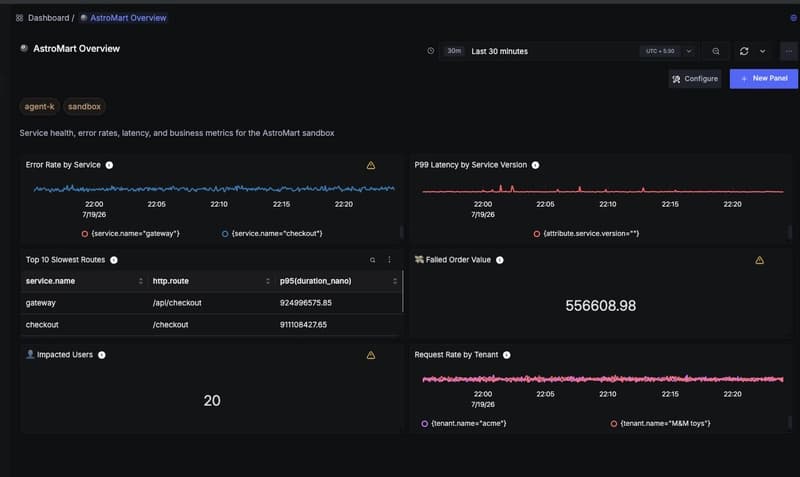Select the agent-k tag
800x477 pixels.
tap(39, 107)
